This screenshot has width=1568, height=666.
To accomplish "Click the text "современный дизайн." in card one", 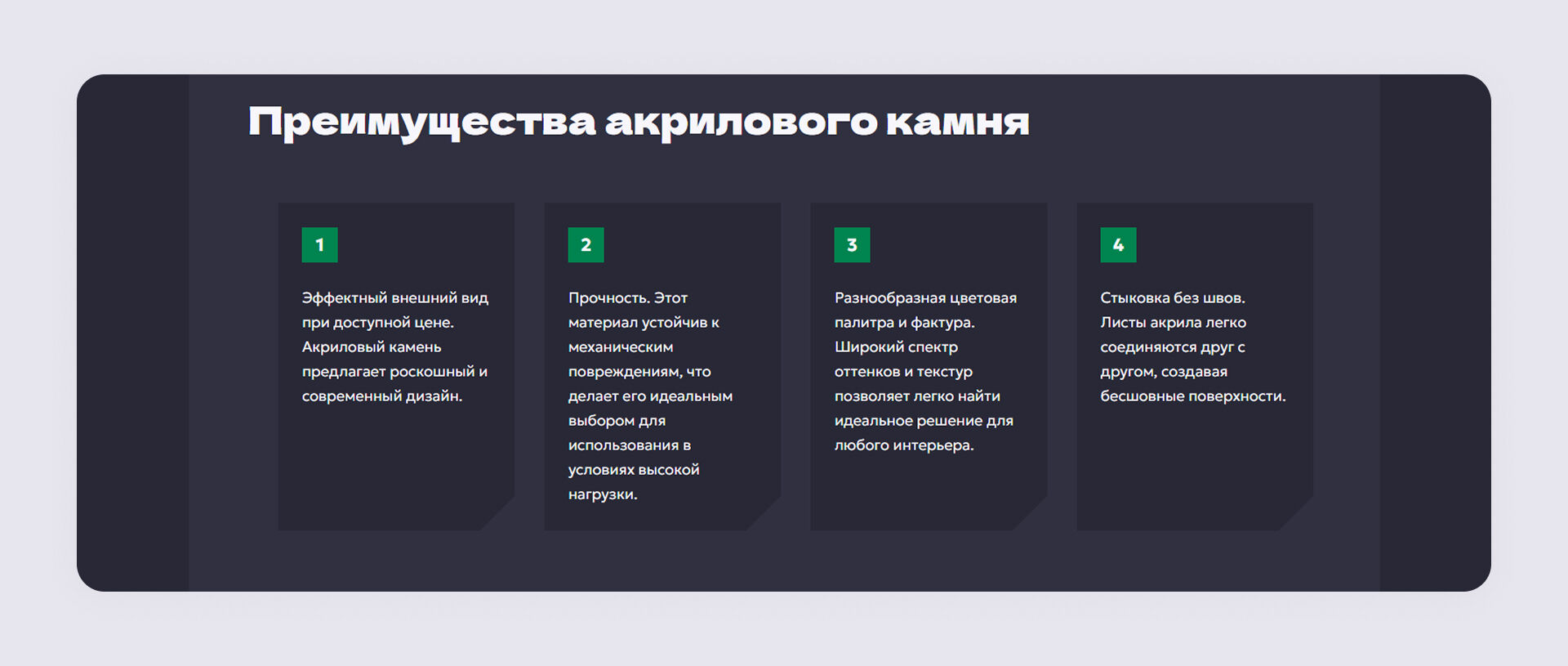I will coord(382,396).
